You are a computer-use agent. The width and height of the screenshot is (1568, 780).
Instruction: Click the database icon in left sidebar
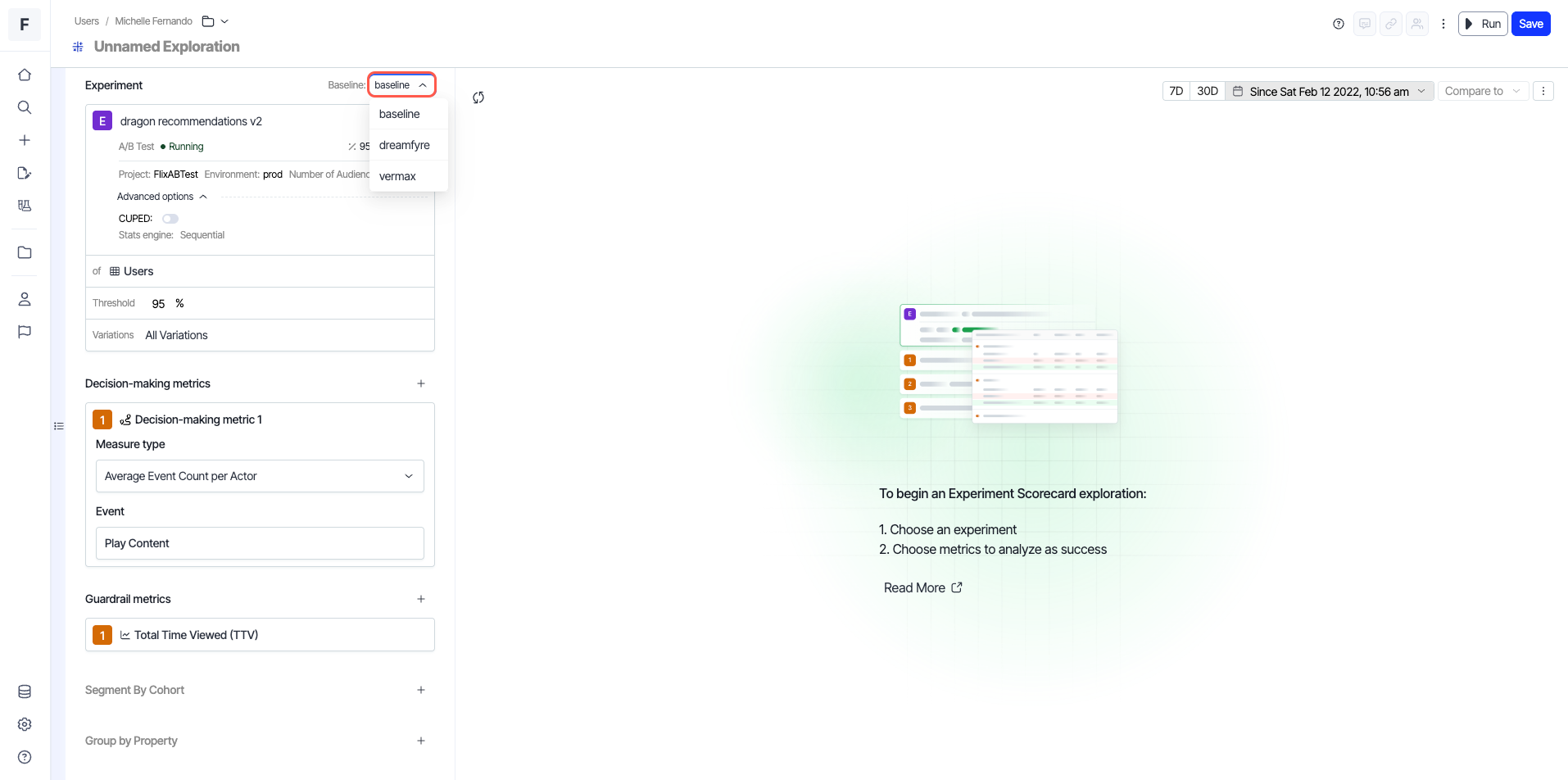point(25,692)
